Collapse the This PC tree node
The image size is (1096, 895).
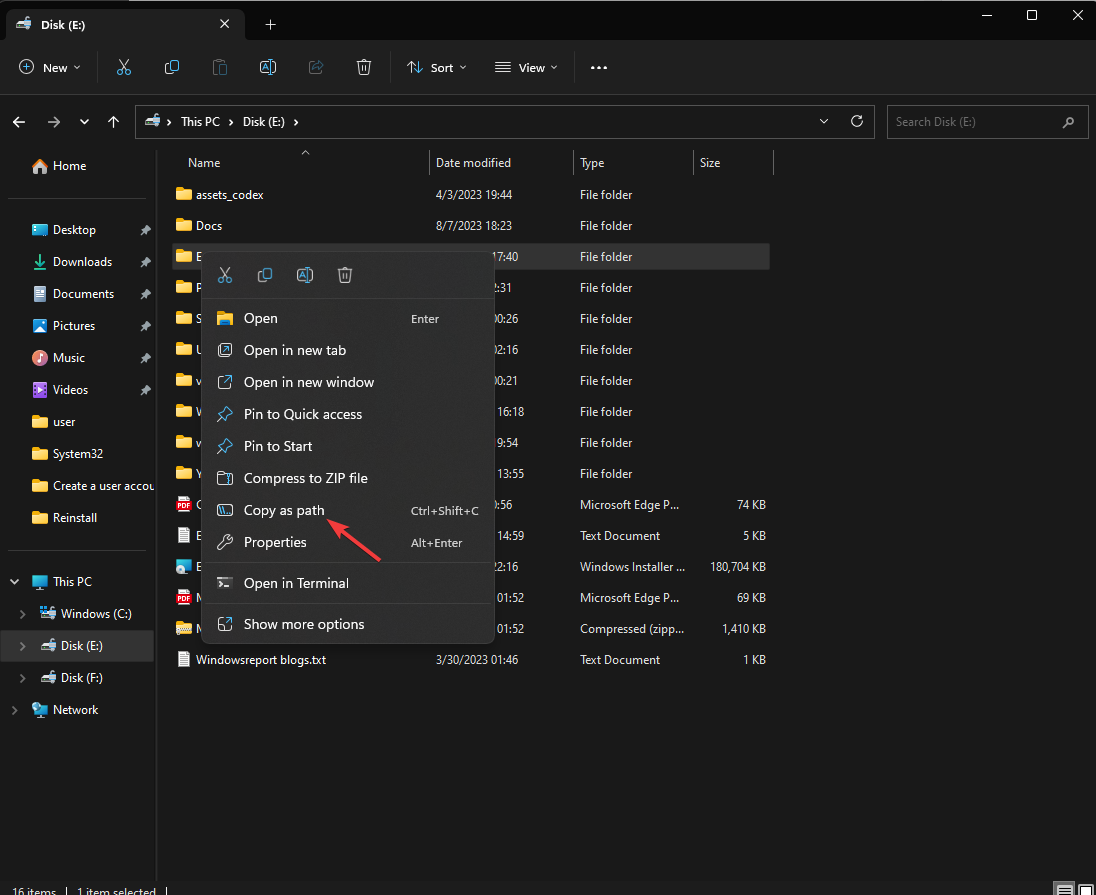[x=15, y=582]
